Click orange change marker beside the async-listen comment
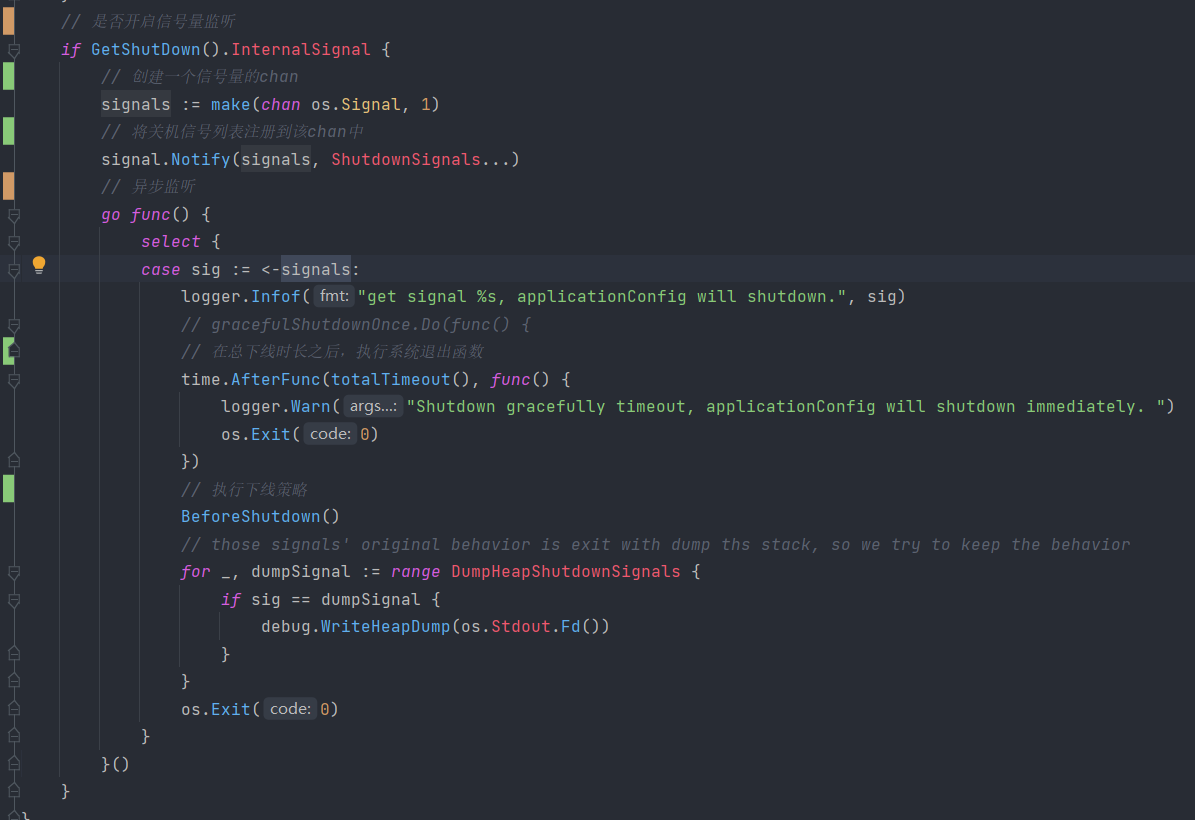Screen dimensions: 1195x820 point(8,186)
